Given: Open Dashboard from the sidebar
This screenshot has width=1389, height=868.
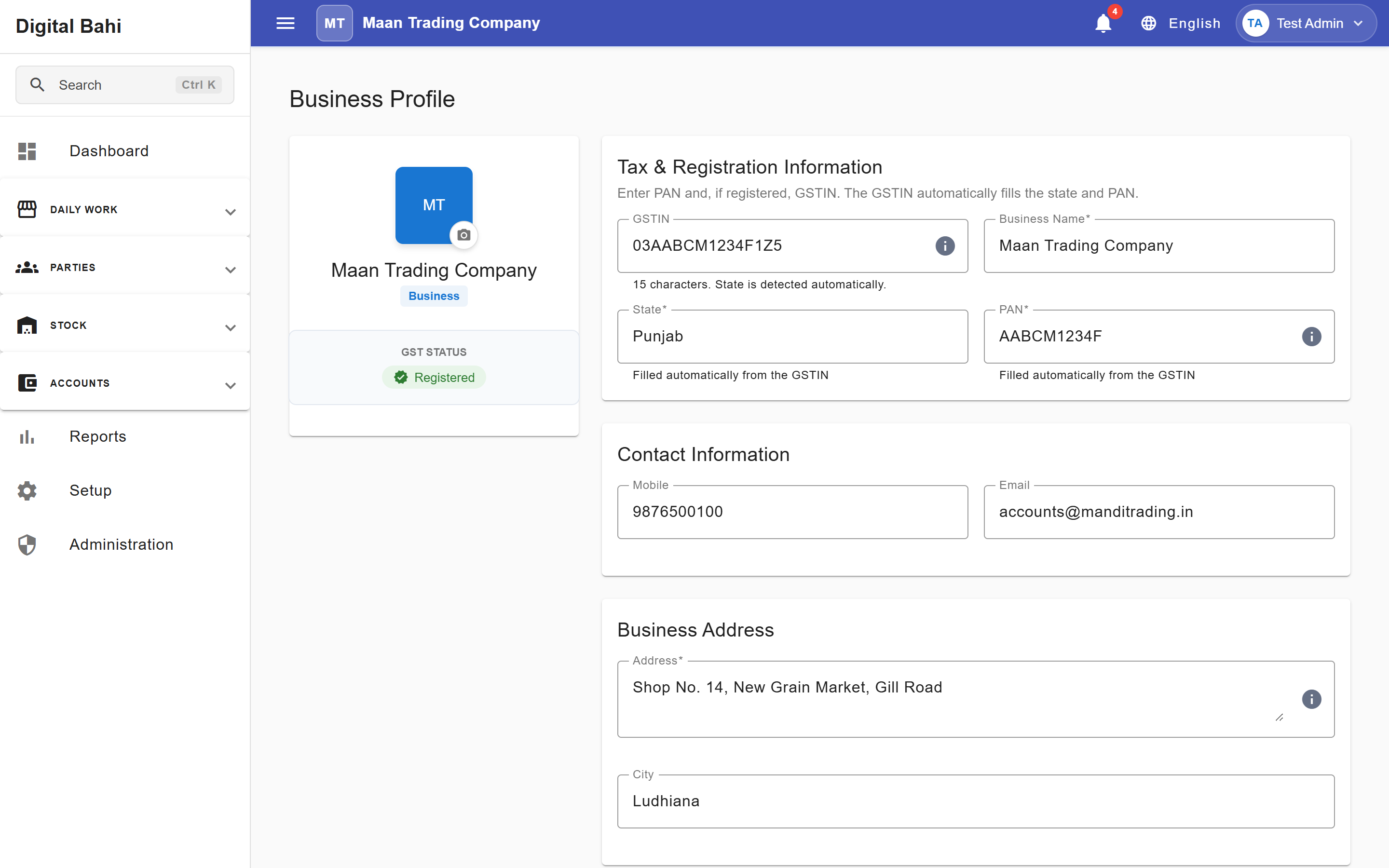Looking at the screenshot, I should 125,151.
